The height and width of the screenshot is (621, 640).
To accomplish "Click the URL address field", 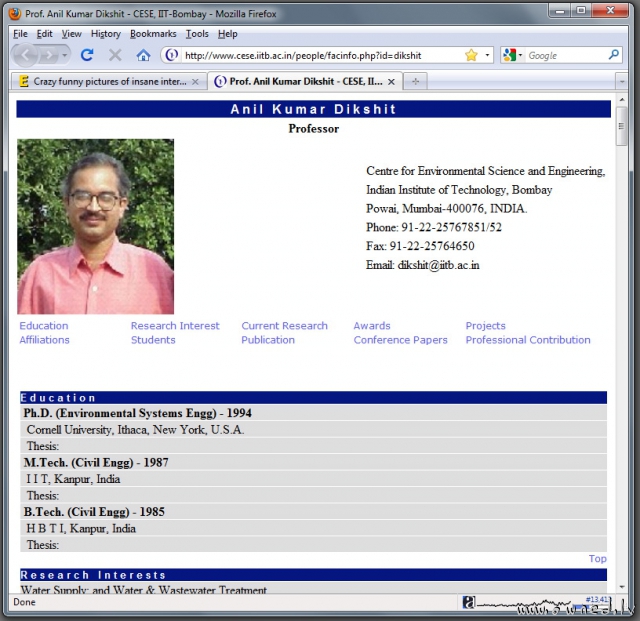I will 322,55.
